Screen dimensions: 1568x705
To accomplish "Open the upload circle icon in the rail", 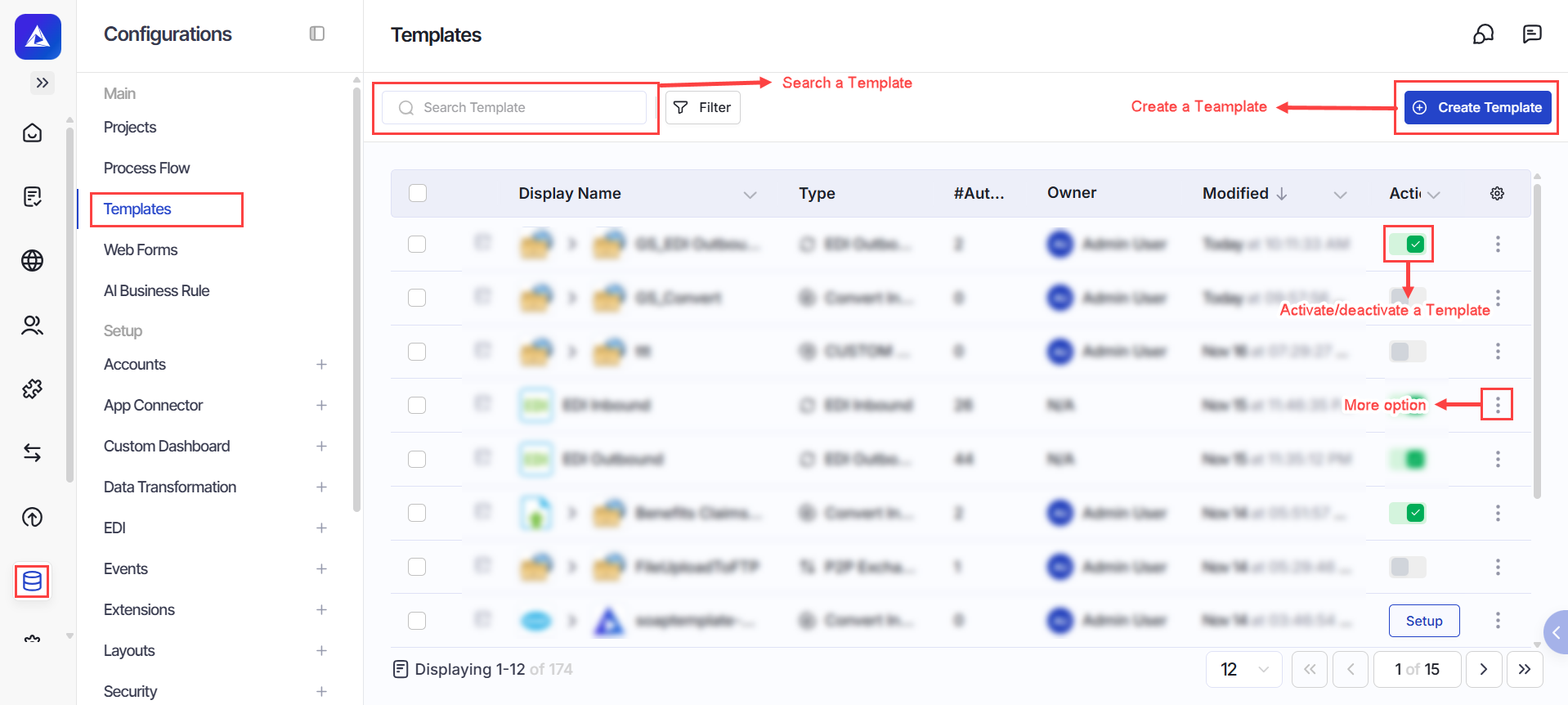I will [x=33, y=517].
